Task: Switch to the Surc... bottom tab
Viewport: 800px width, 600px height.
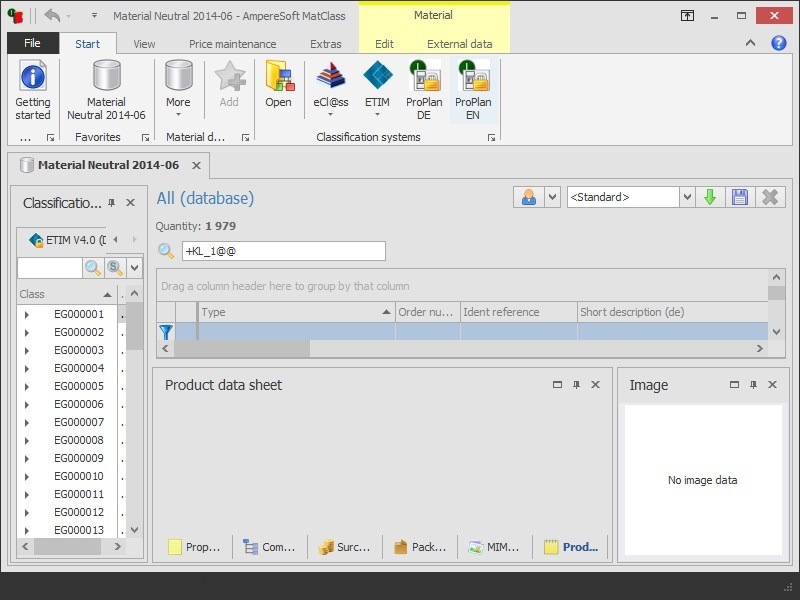Action: click(344, 547)
